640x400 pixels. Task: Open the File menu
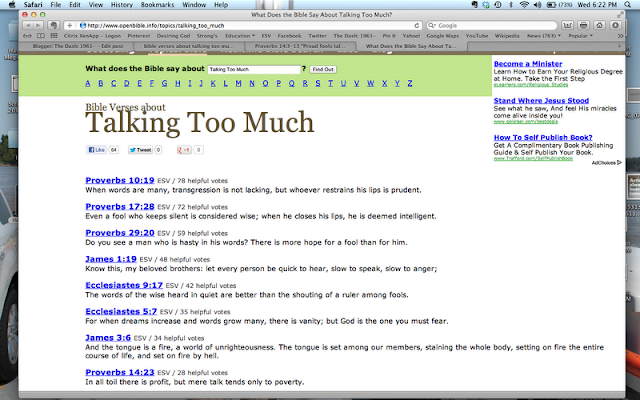coord(56,4)
